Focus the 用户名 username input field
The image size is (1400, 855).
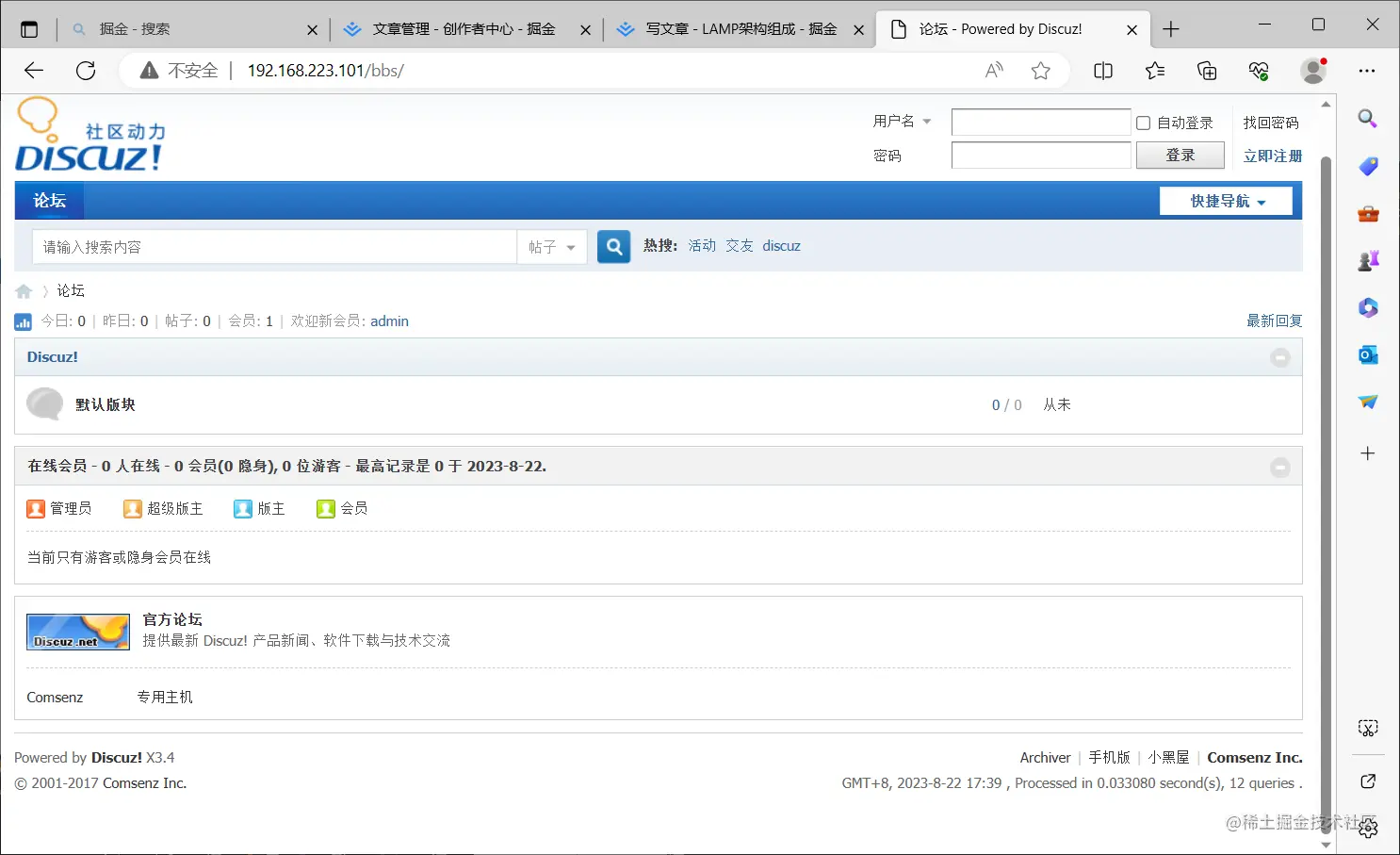pyautogui.click(x=1041, y=123)
